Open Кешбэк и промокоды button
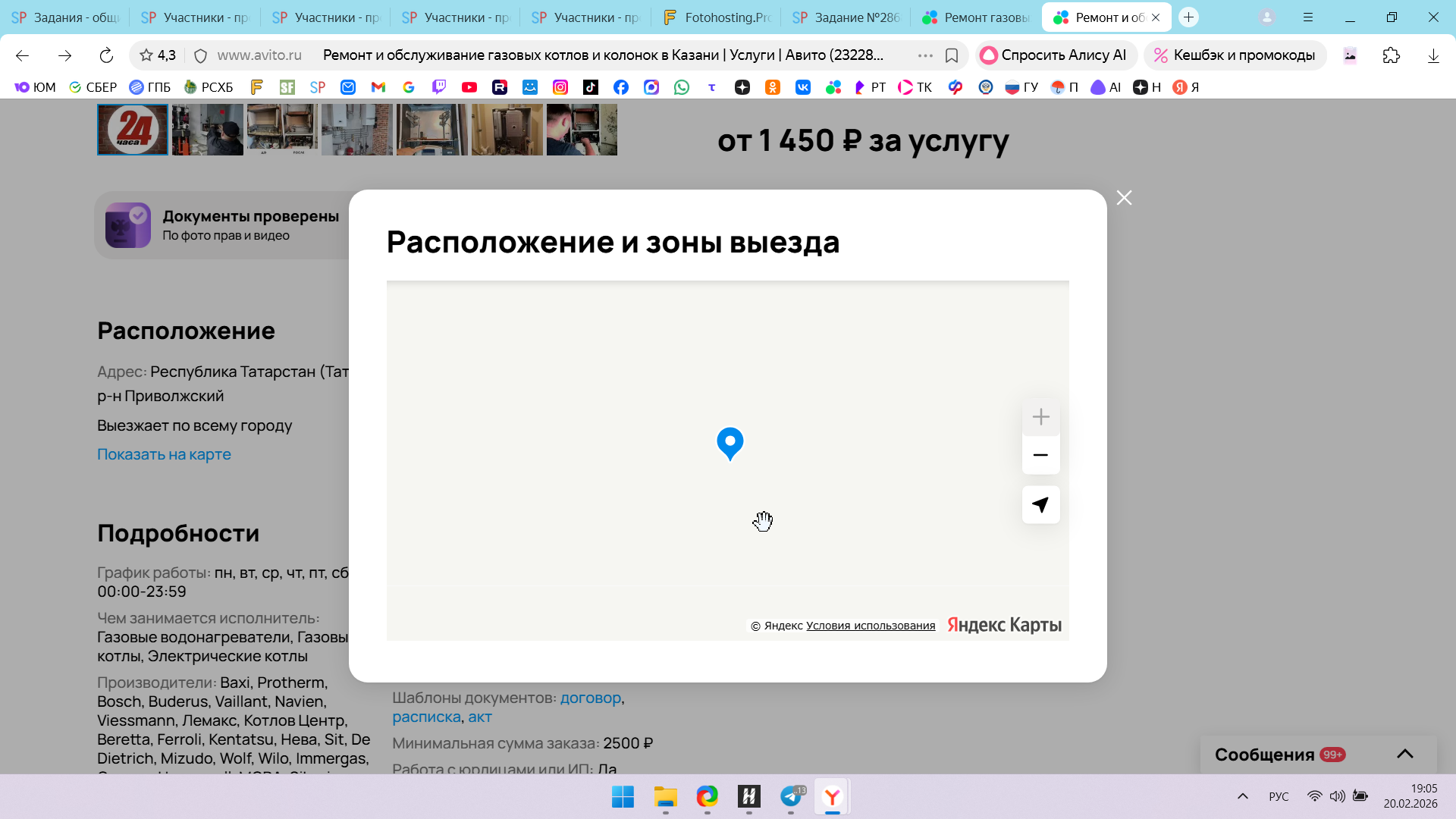 click(x=1235, y=55)
